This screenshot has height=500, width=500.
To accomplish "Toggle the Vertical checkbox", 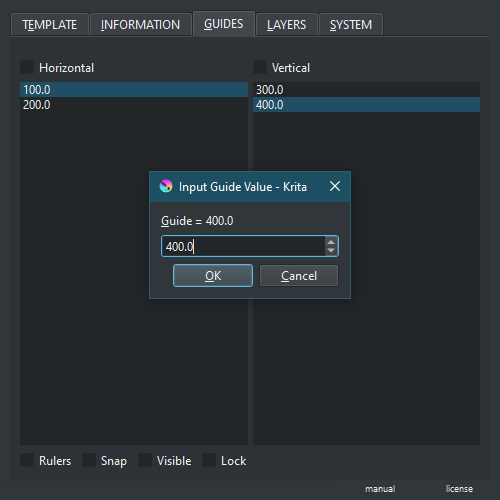I will pos(260,67).
